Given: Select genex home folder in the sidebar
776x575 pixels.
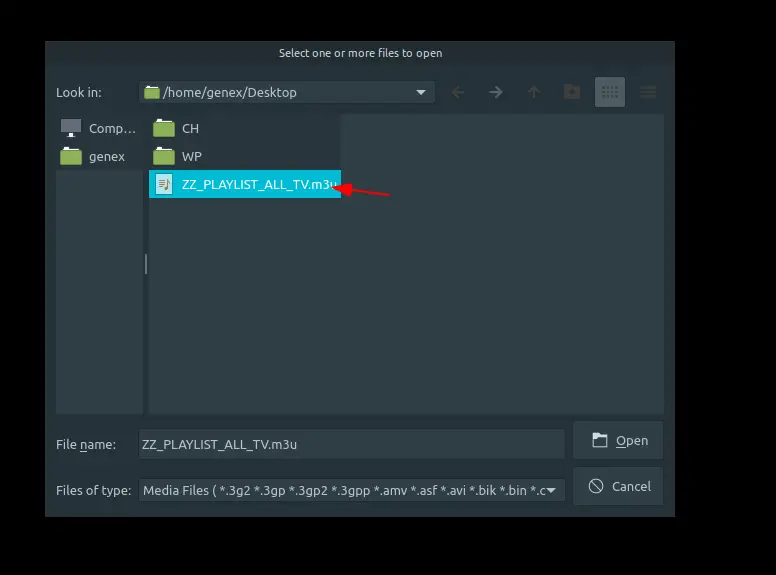Looking at the screenshot, I should (x=98, y=156).
